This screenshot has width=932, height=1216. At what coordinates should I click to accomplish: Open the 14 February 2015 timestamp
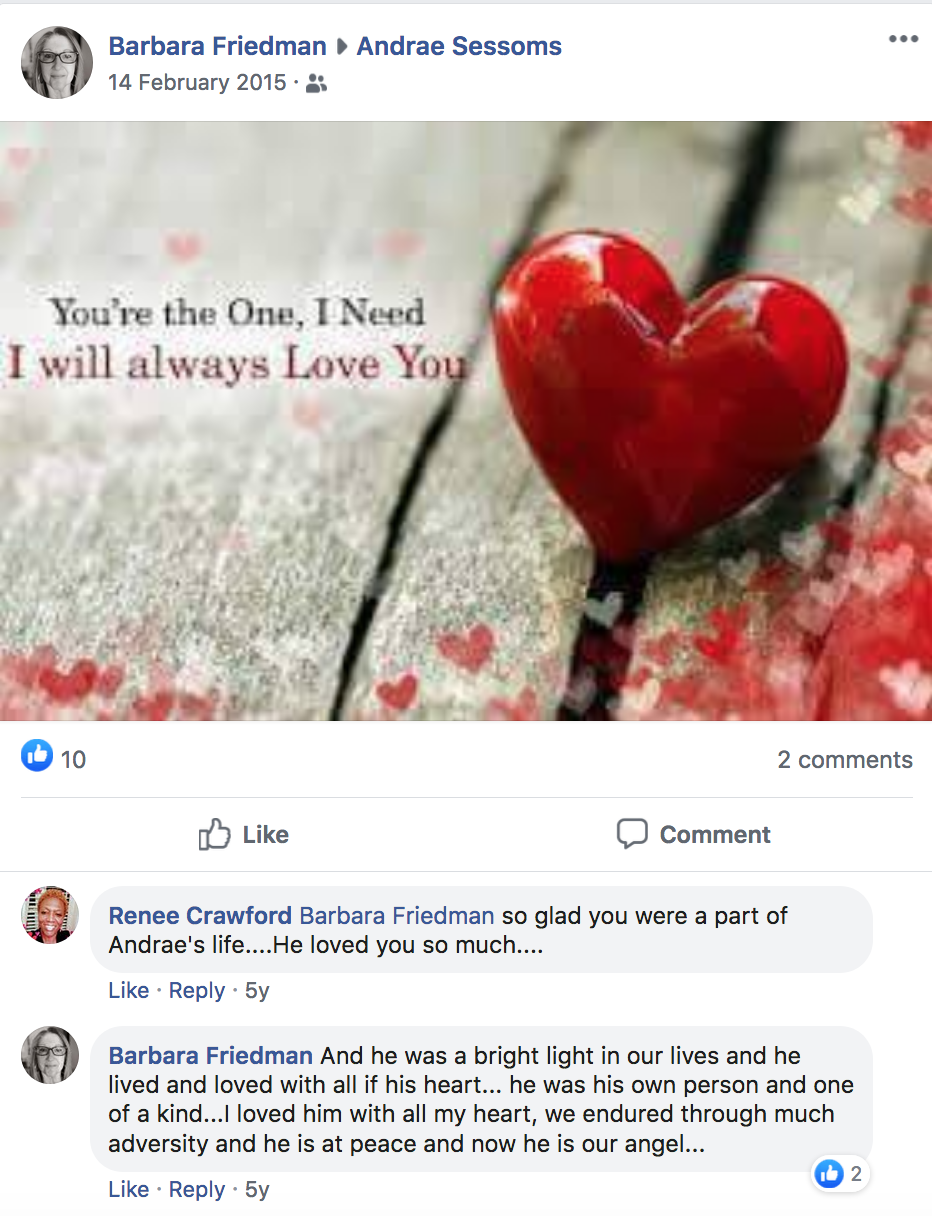pyautogui.click(x=197, y=83)
